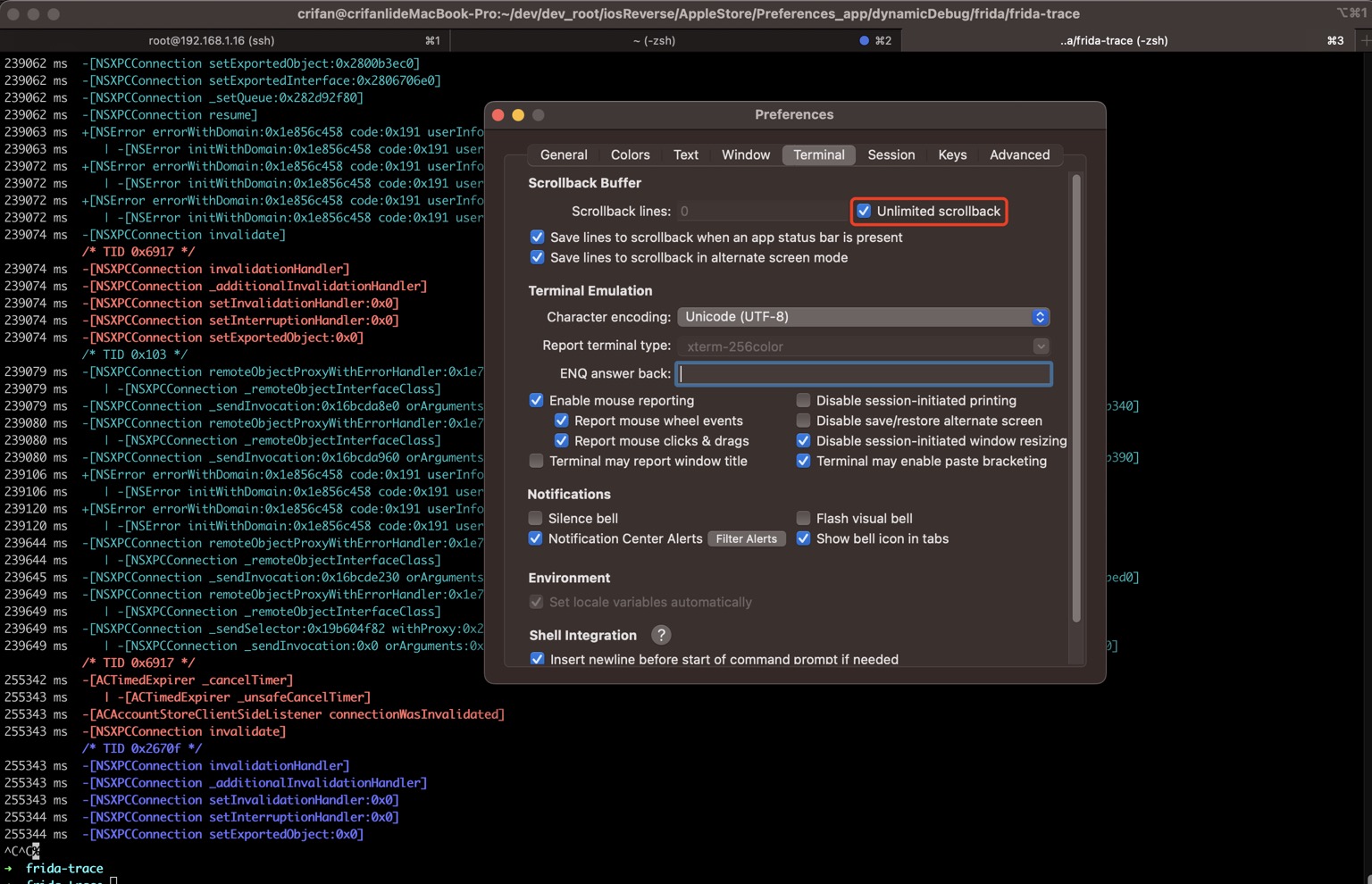Open the Window preferences tab

746,154
